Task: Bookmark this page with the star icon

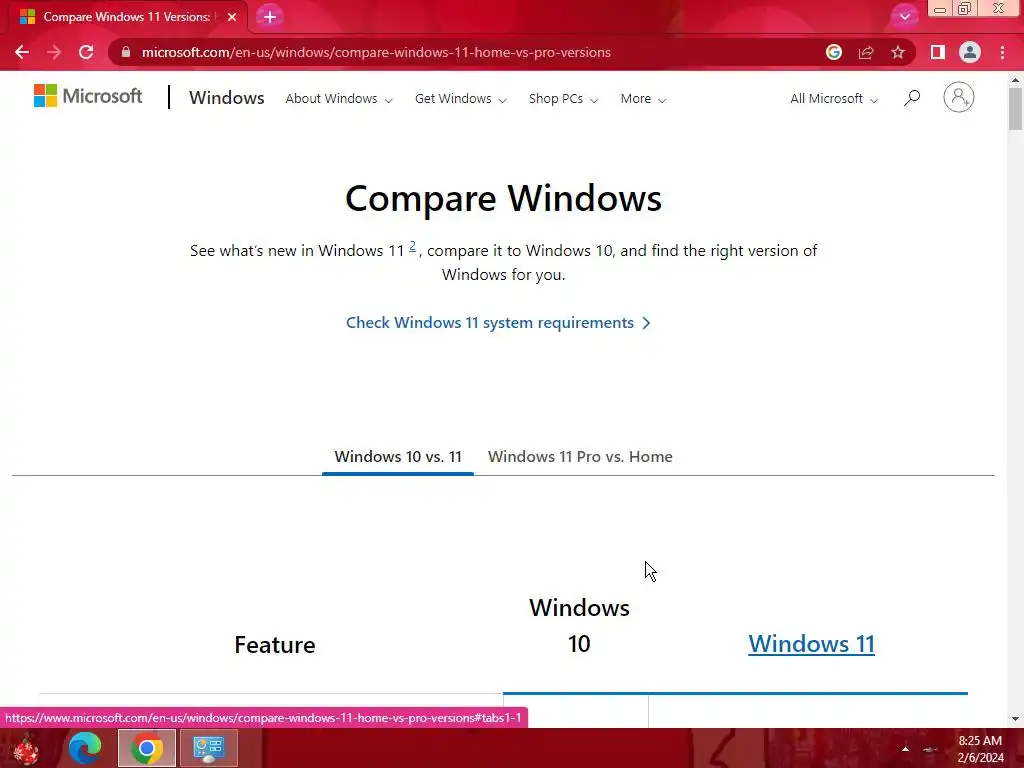Action: (x=898, y=52)
